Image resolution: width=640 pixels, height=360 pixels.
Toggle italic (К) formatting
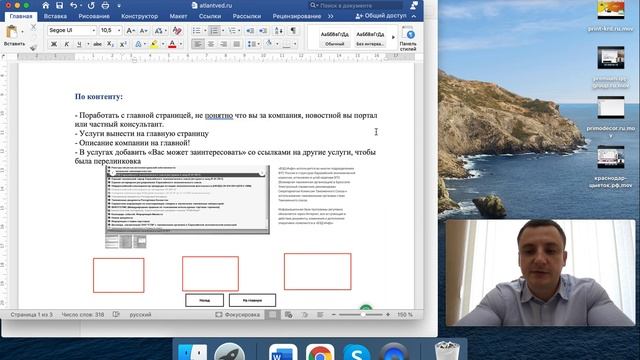(67, 44)
